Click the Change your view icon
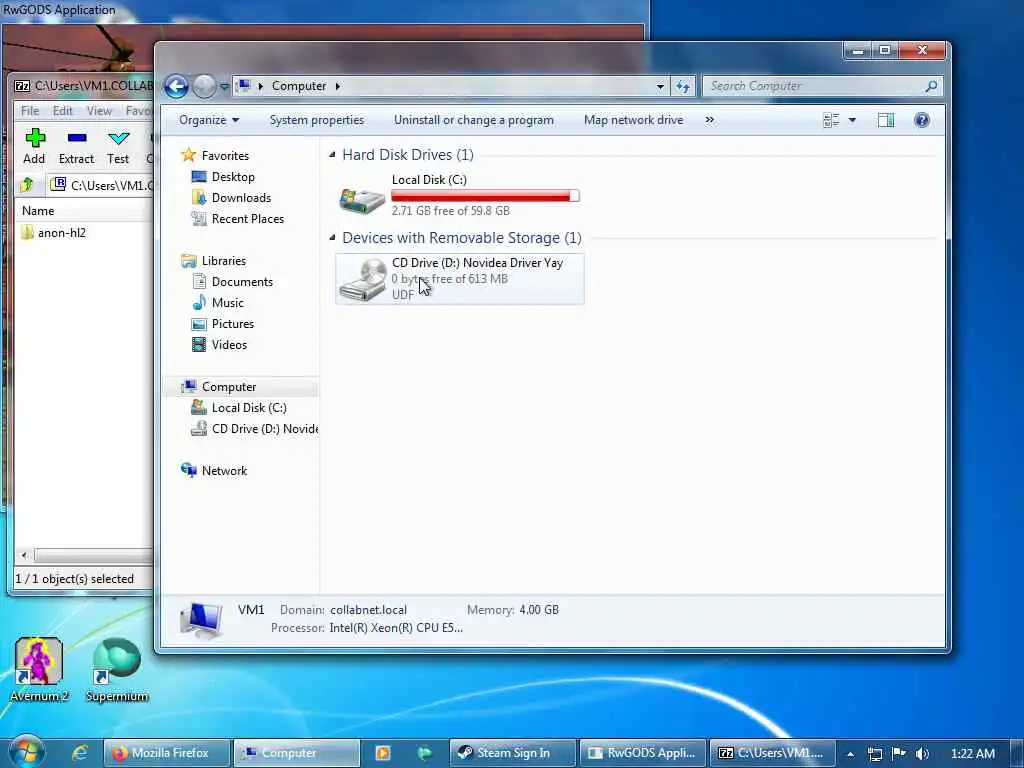Viewport: 1024px width, 768px height. 831,120
